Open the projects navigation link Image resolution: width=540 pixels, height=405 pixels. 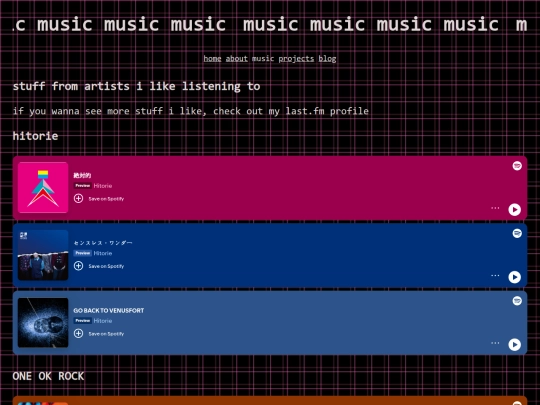296,59
